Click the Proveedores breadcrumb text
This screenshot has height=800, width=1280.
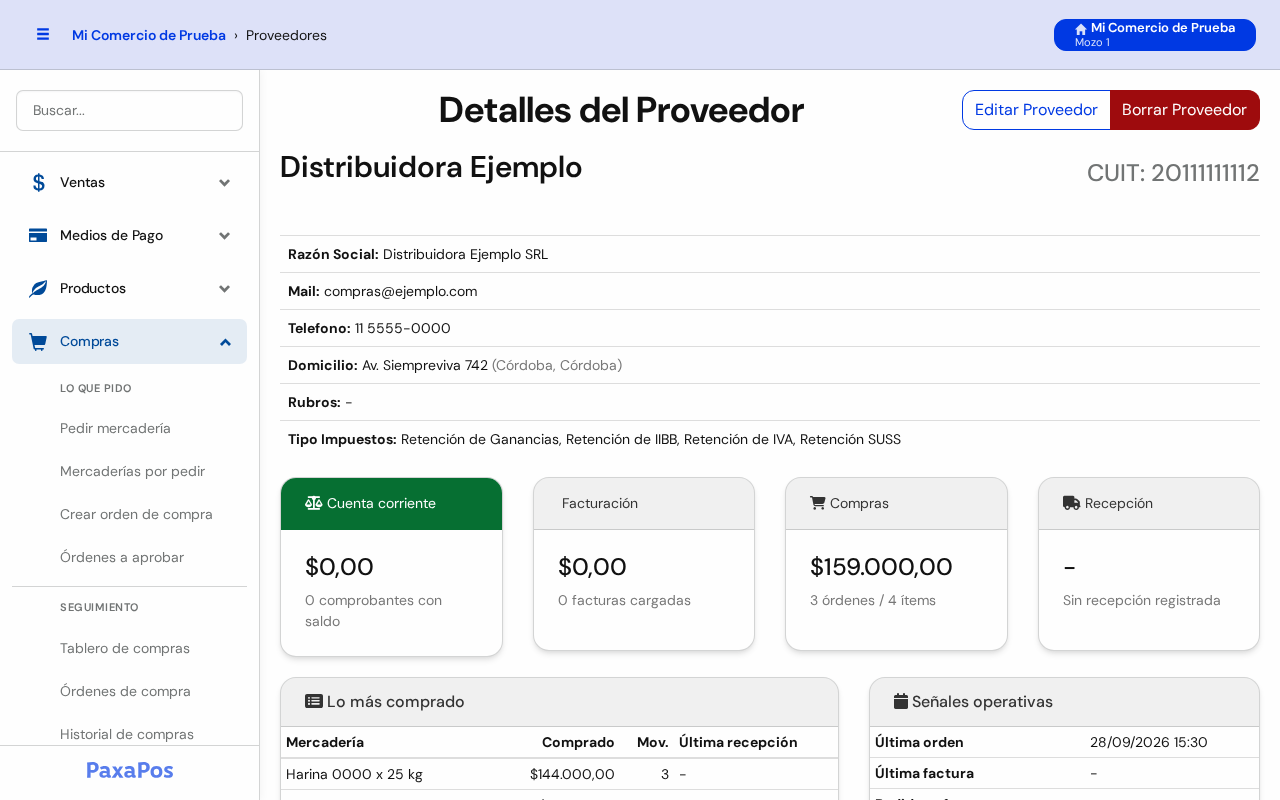(286, 35)
